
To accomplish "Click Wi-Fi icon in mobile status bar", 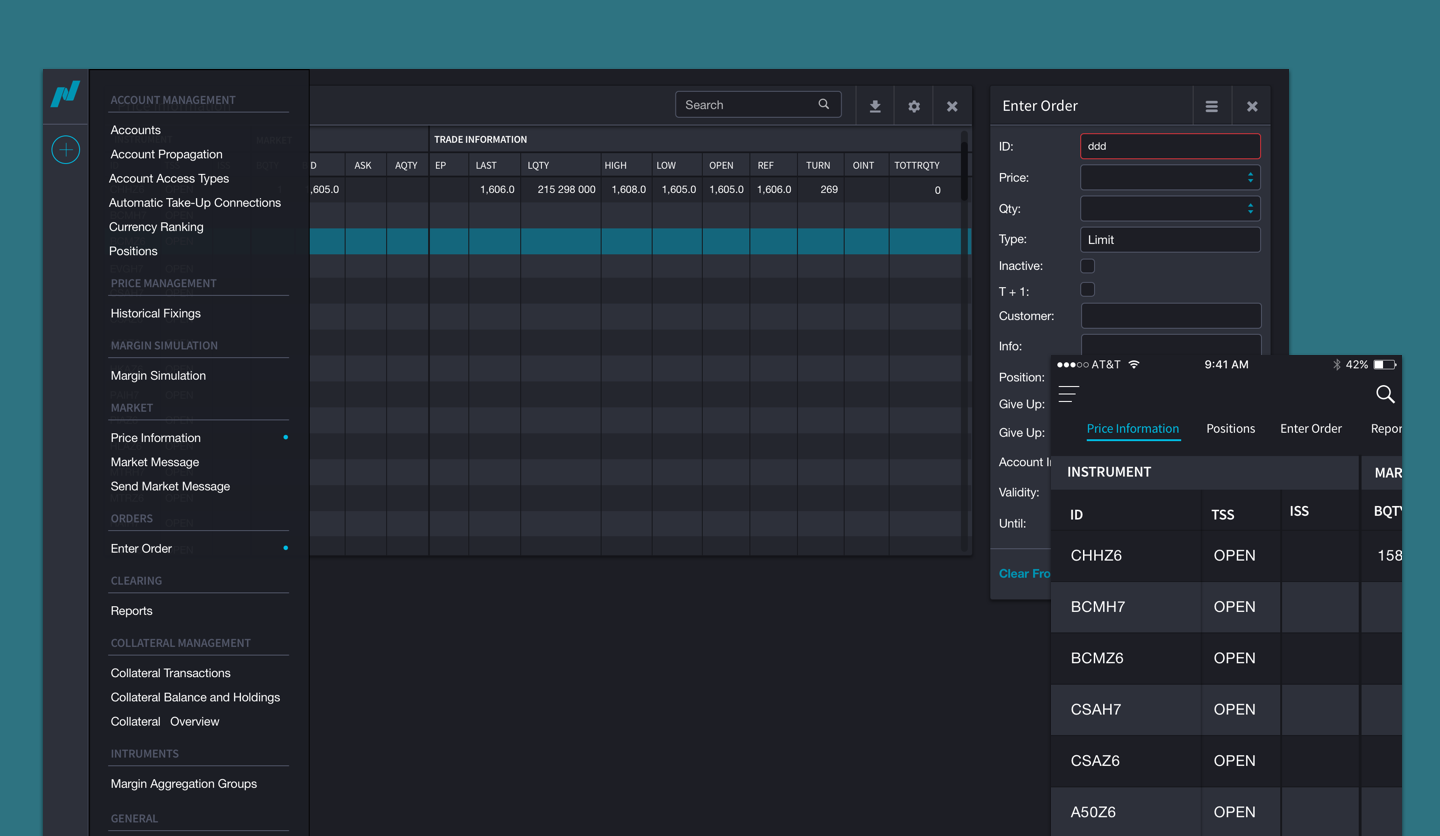I will point(1134,365).
